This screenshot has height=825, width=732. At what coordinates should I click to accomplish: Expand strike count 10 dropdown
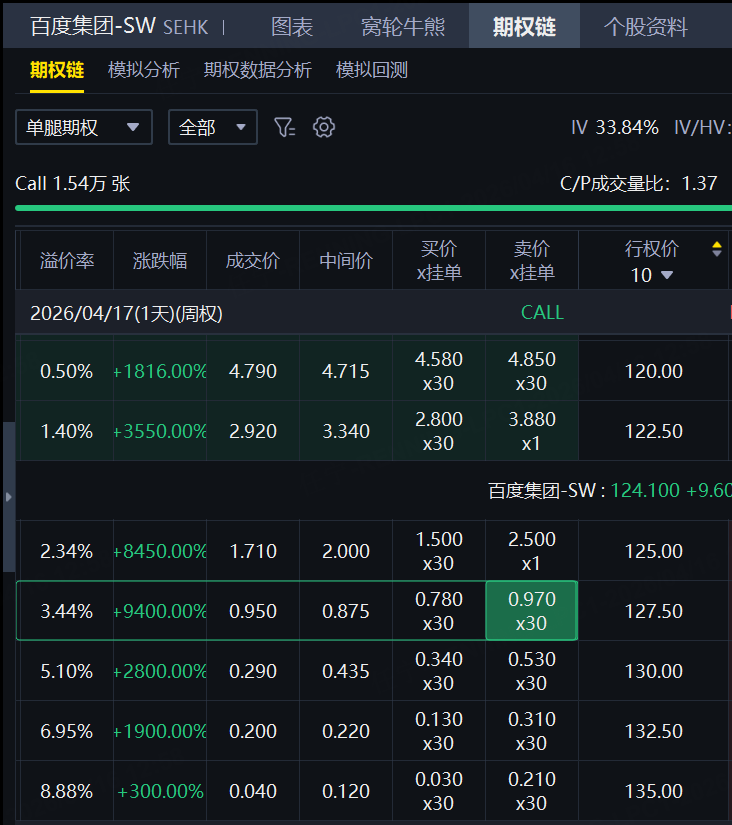point(652,275)
